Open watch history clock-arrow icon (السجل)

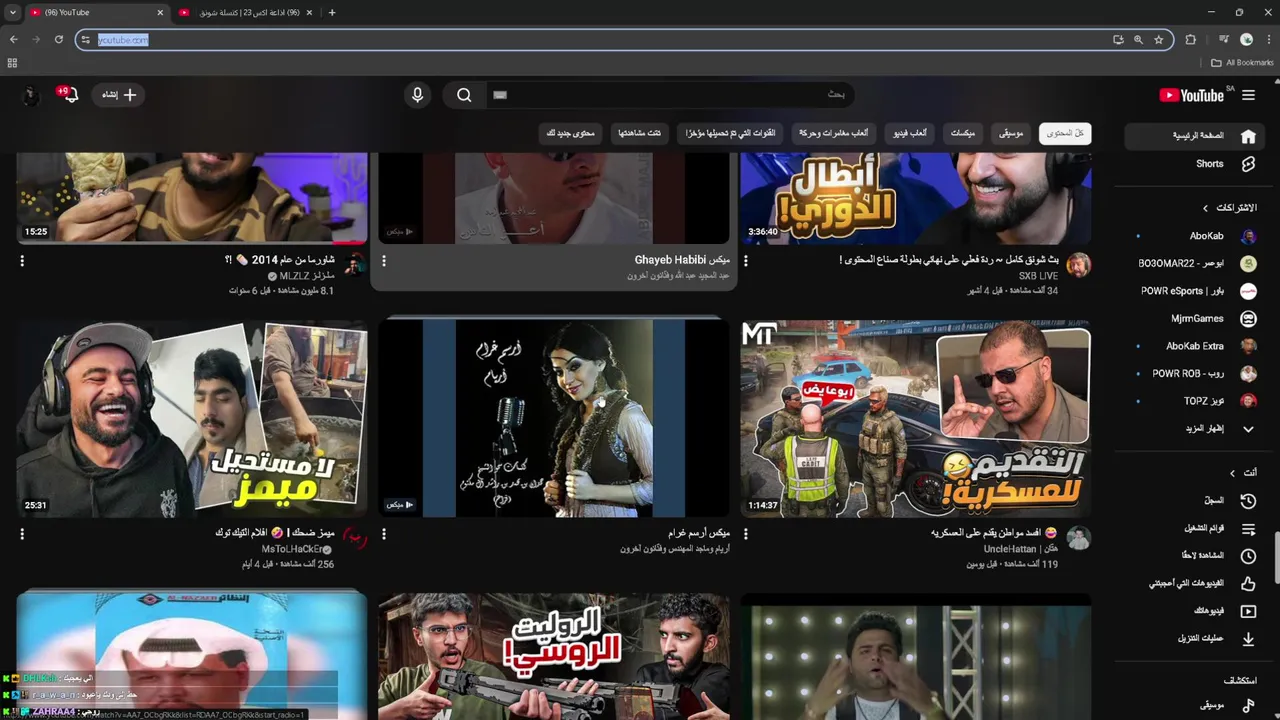[1248, 501]
